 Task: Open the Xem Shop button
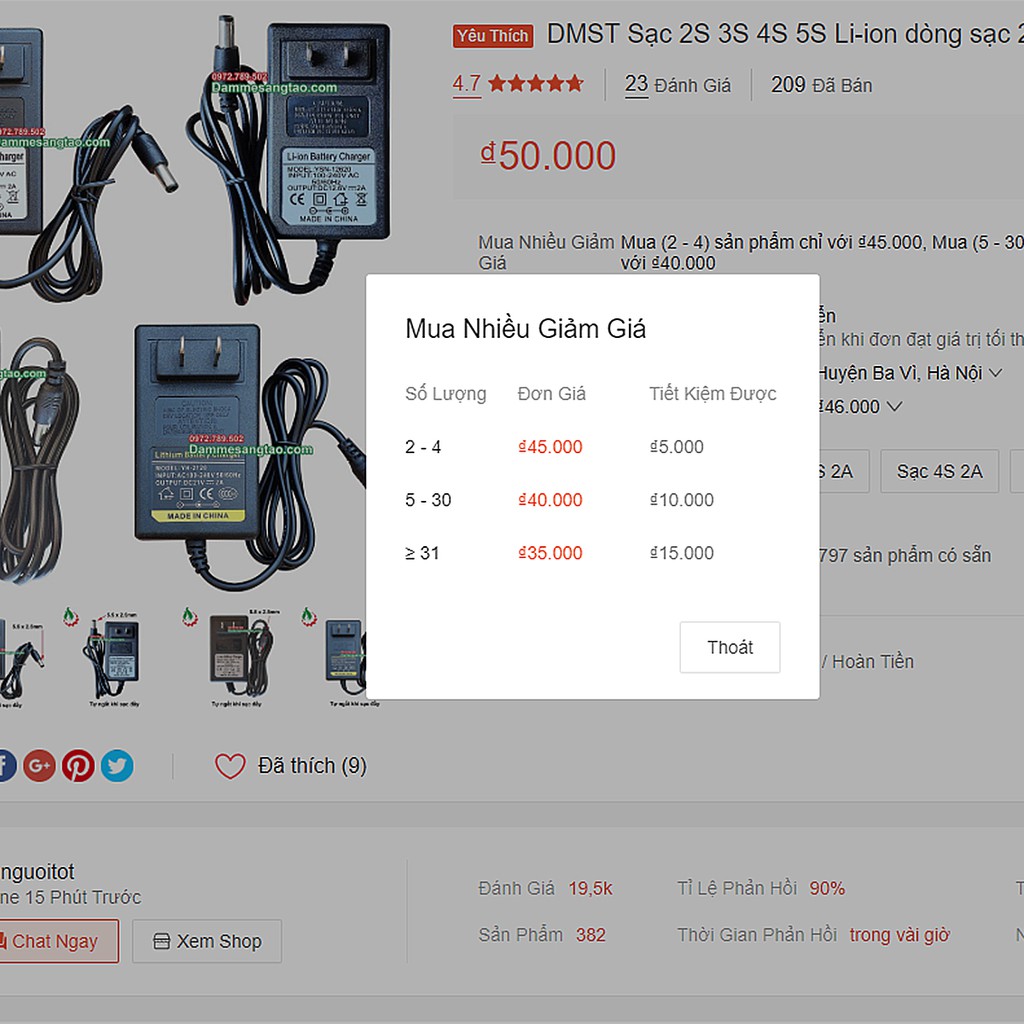click(207, 941)
